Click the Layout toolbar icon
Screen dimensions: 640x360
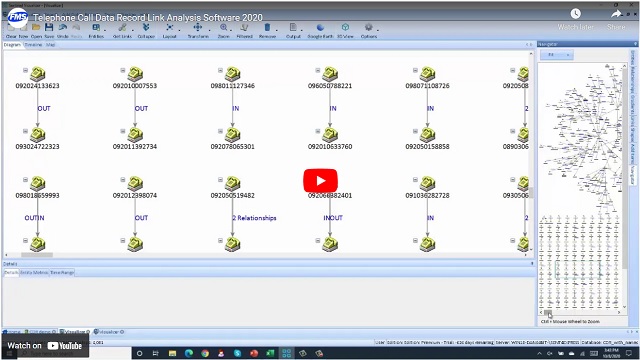click(169, 27)
